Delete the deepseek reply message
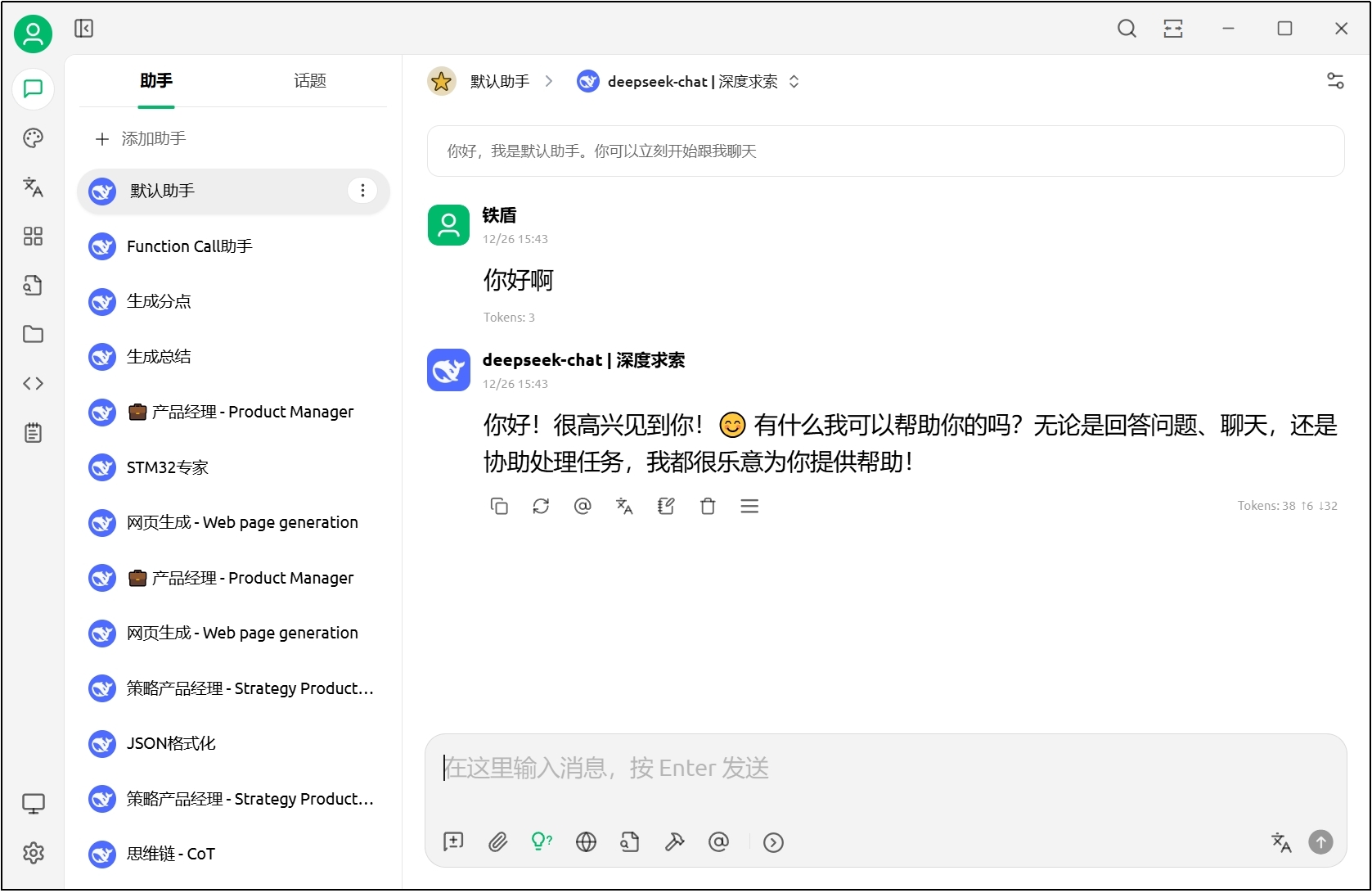This screenshot has width=1372, height=893. [708, 507]
